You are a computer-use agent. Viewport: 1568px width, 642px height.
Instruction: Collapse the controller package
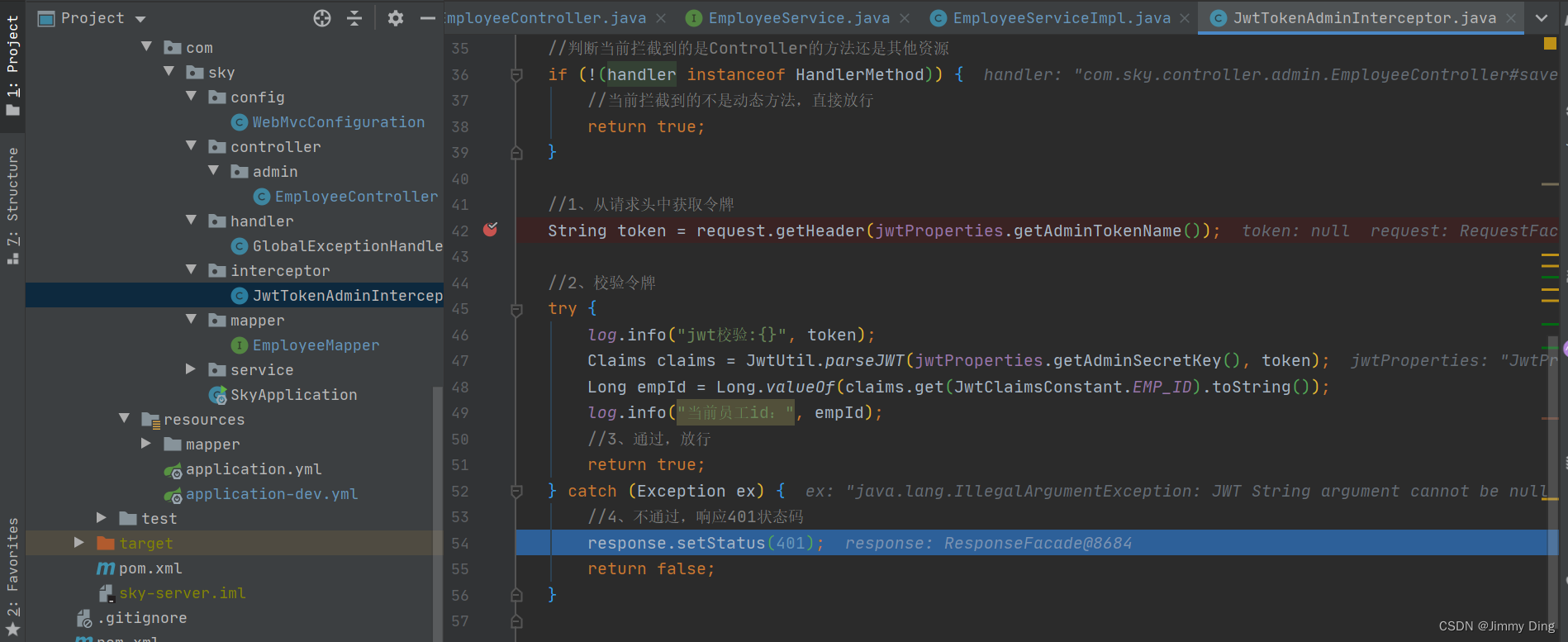pos(191,146)
